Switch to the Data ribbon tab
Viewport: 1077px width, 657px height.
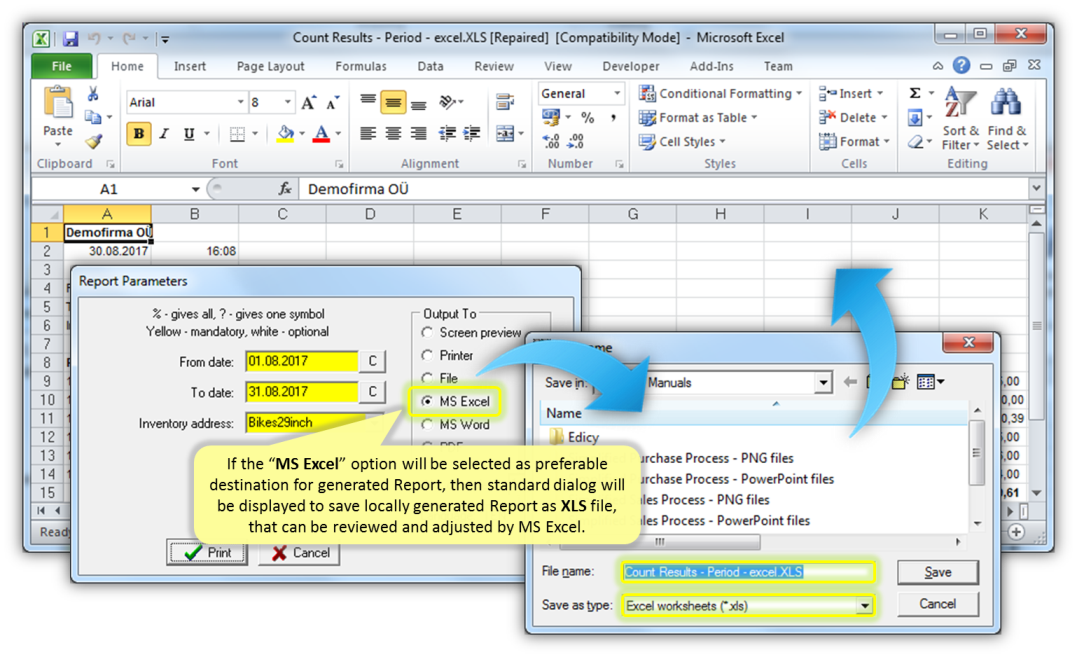click(x=430, y=66)
